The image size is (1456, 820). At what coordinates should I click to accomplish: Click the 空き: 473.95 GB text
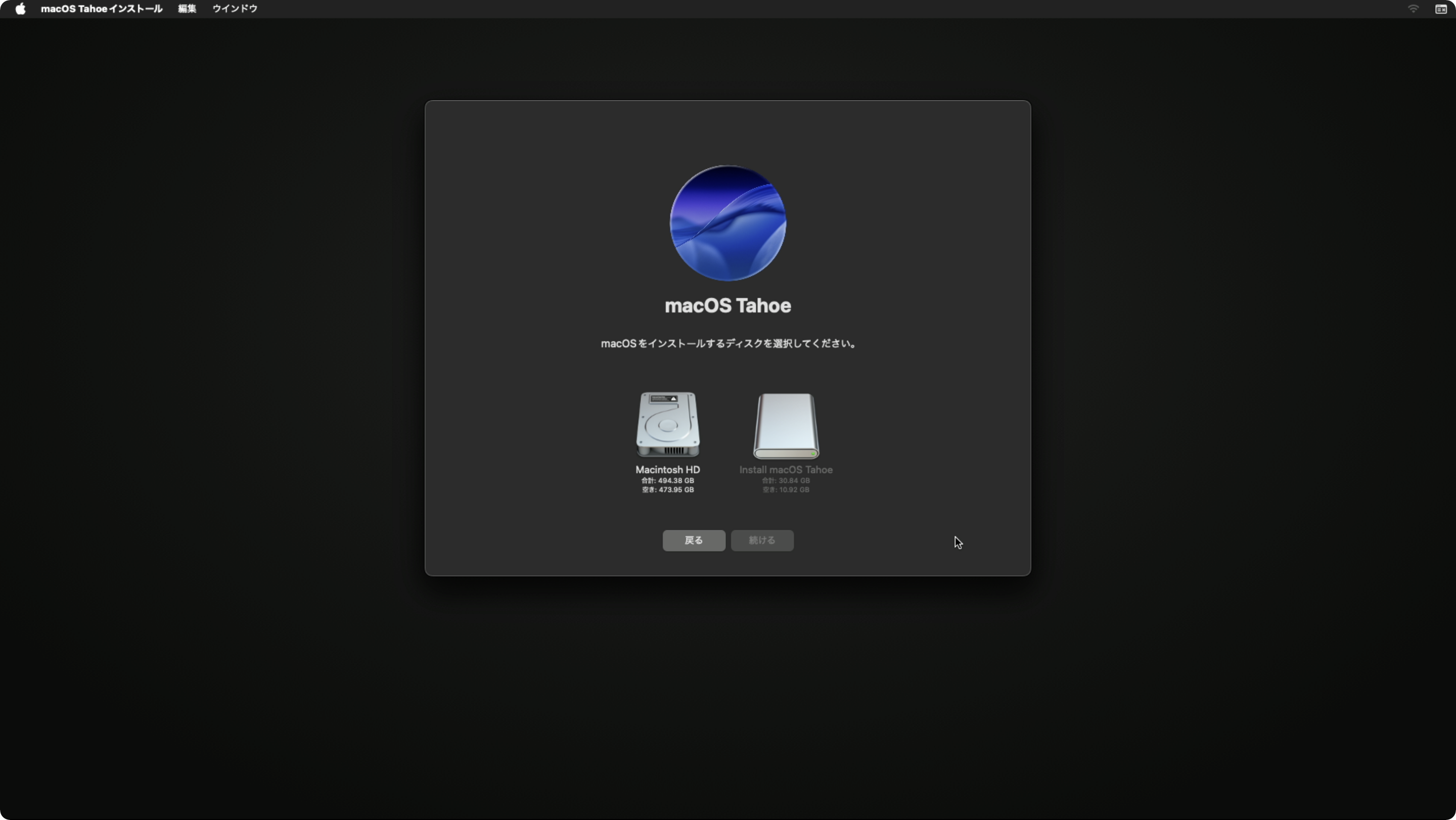667,490
